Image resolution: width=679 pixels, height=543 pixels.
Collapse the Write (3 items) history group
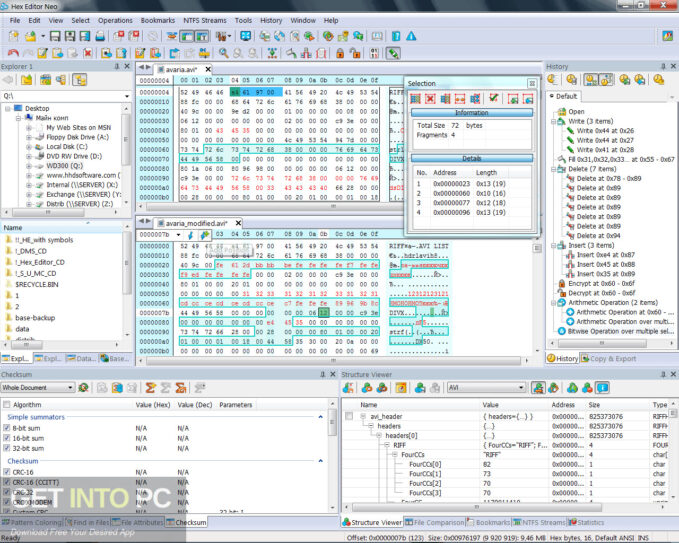point(553,121)
